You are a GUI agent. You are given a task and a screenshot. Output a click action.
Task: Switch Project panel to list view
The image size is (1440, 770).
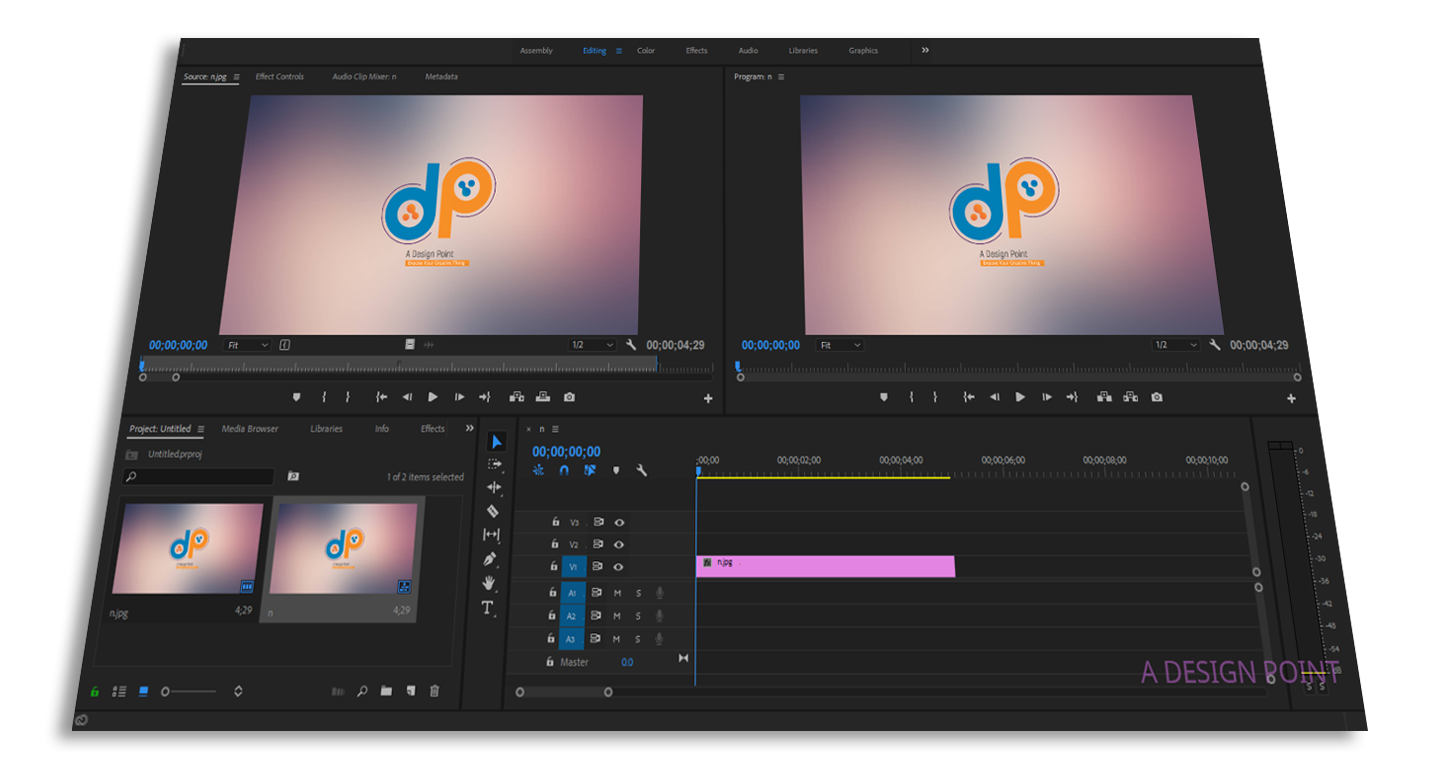[119, 691]
